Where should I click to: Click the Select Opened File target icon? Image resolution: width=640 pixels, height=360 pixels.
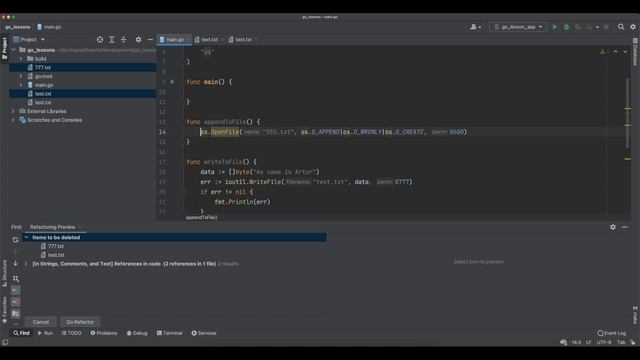point(100,40)
